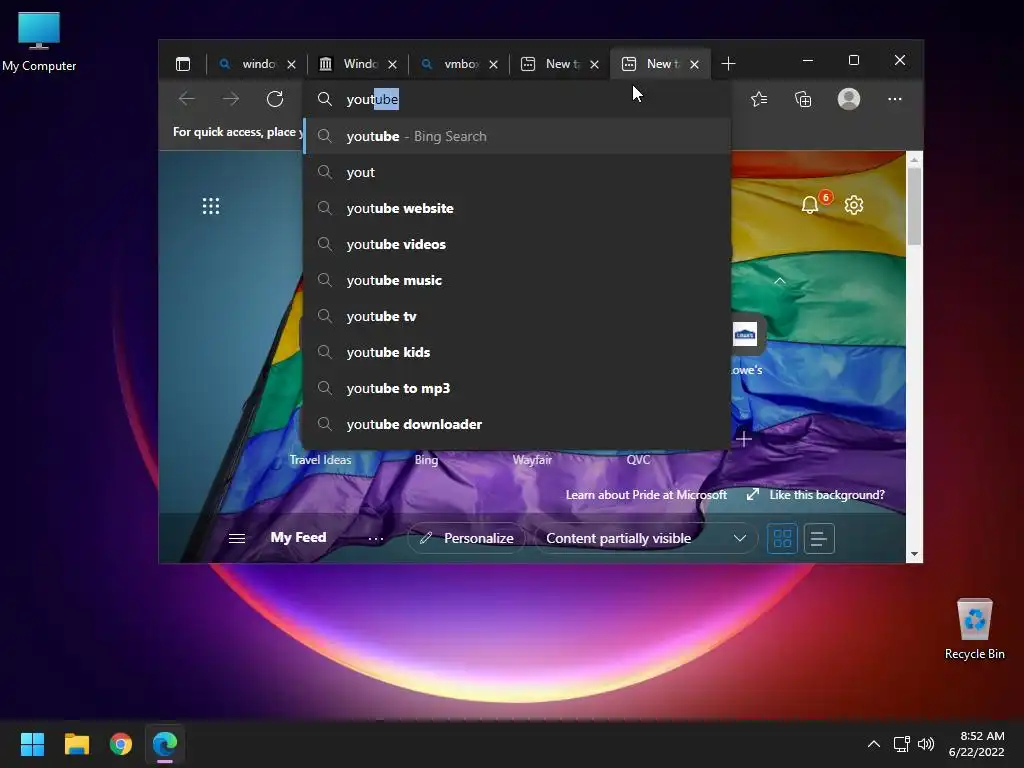Open the Bing quick link

[x=426, y=460]
